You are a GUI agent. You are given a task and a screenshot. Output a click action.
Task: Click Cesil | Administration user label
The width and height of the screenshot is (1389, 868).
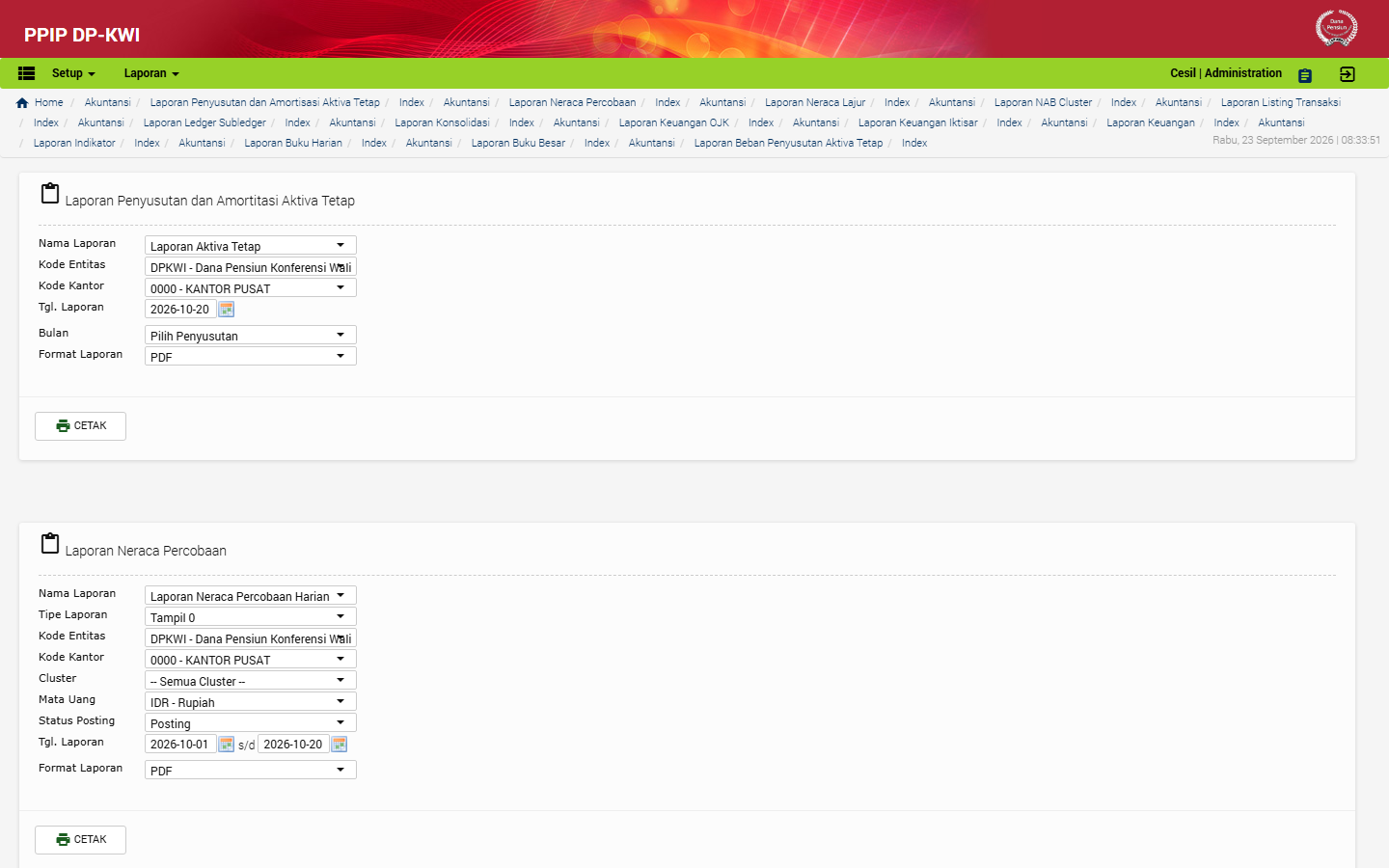(1226, 73)
